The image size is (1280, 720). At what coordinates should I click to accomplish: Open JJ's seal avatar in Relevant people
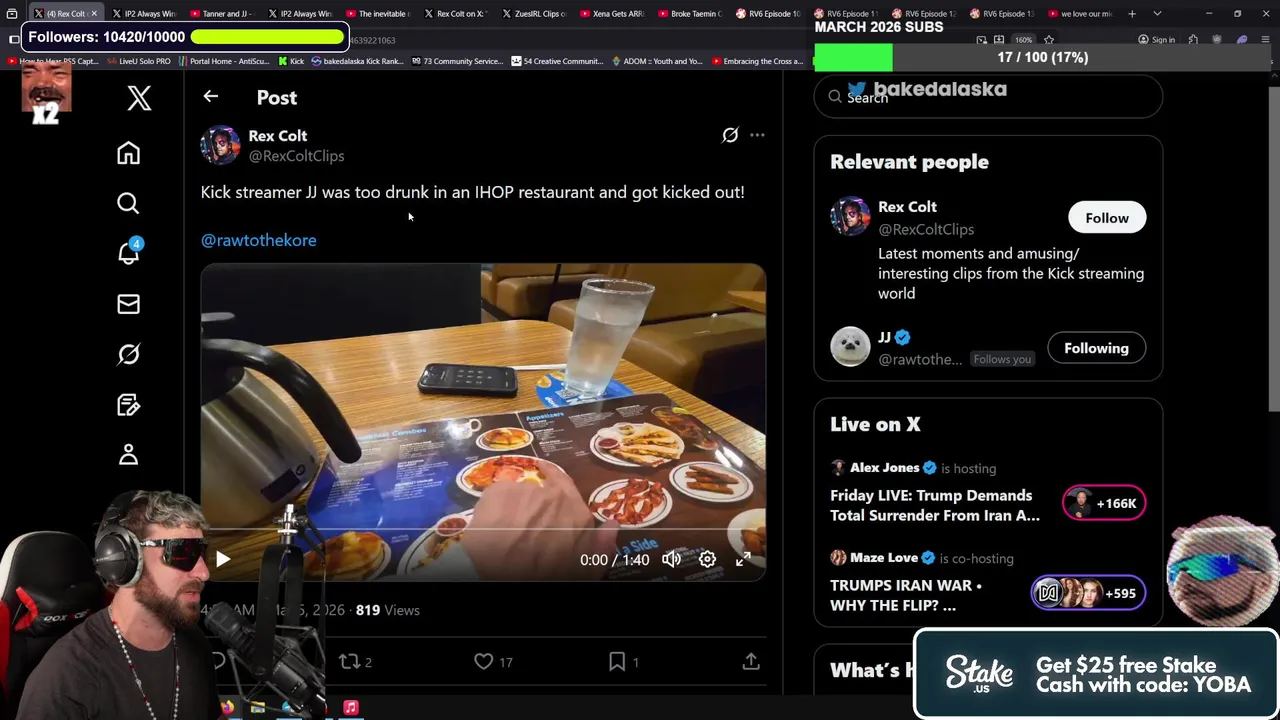click(x=850, y=347)
